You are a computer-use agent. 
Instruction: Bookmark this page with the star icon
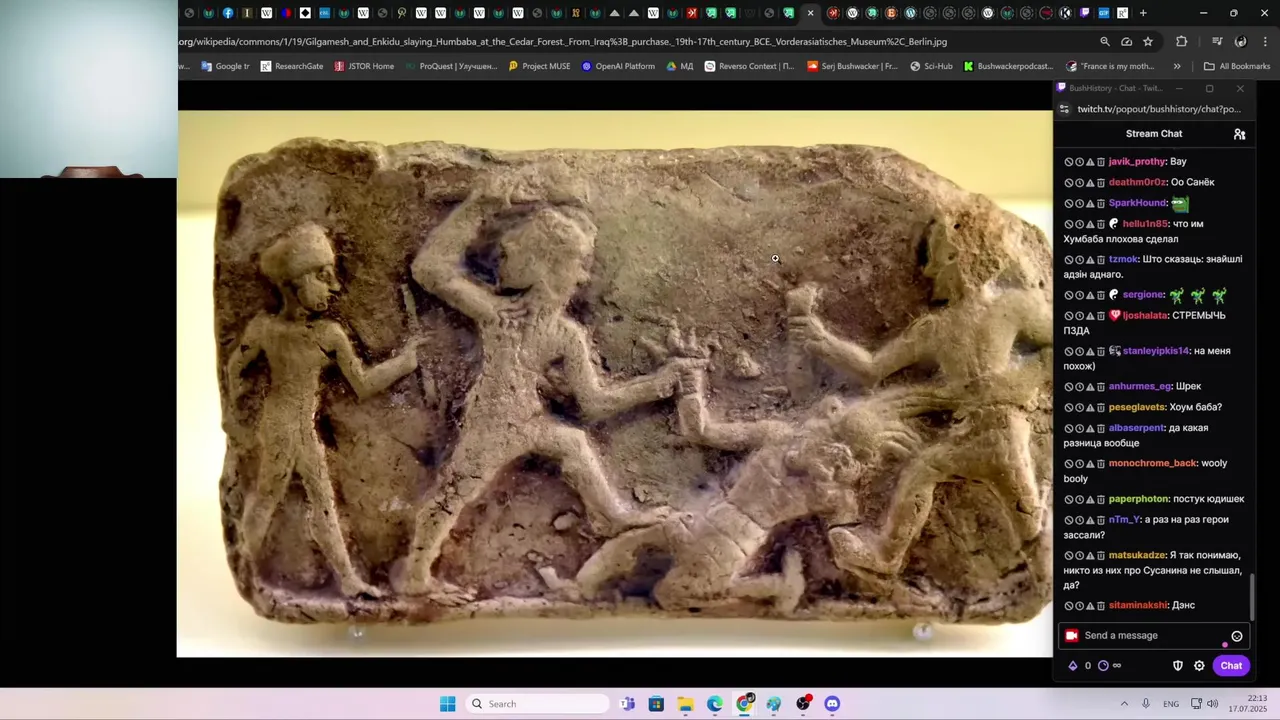pyautogui.click(x=1148, y=42)
